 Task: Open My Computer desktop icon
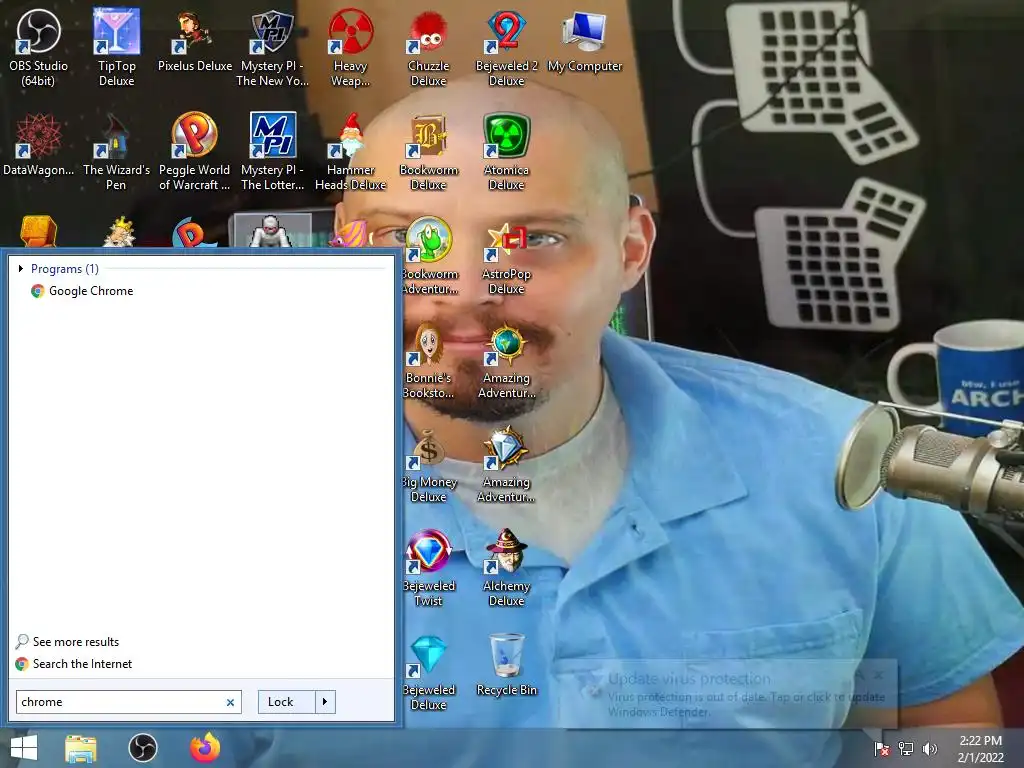(584, 41)
